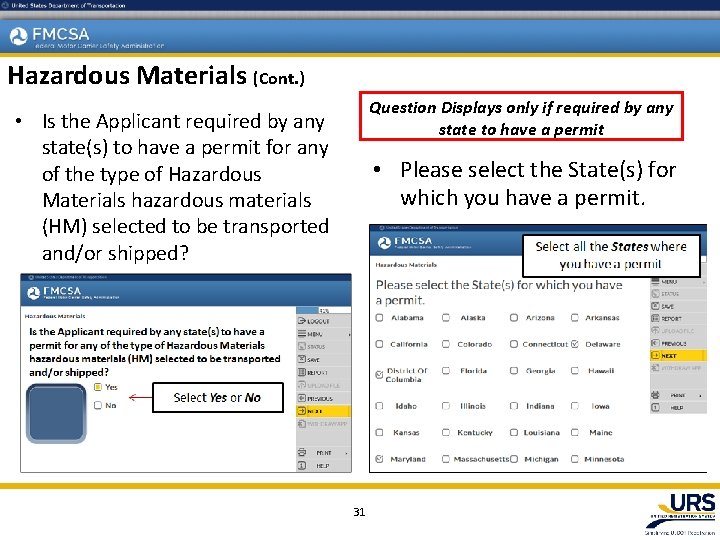The height and width of the screenshot is (540, 720).
Task: Click 'Hazardous Materials' breadcrumb in the state-selection panel
Action: point(406,265)
